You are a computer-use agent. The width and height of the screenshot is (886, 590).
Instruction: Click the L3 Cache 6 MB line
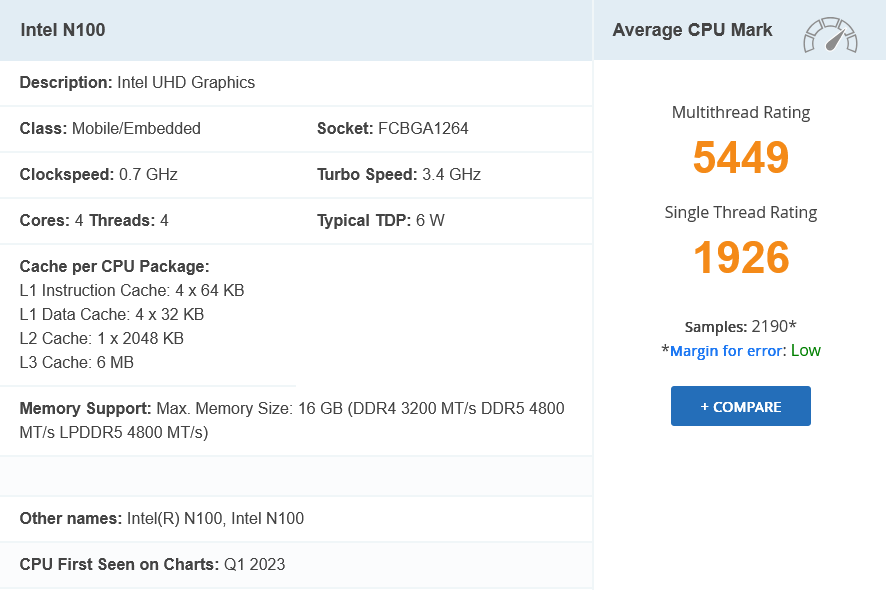click(77, 362)
